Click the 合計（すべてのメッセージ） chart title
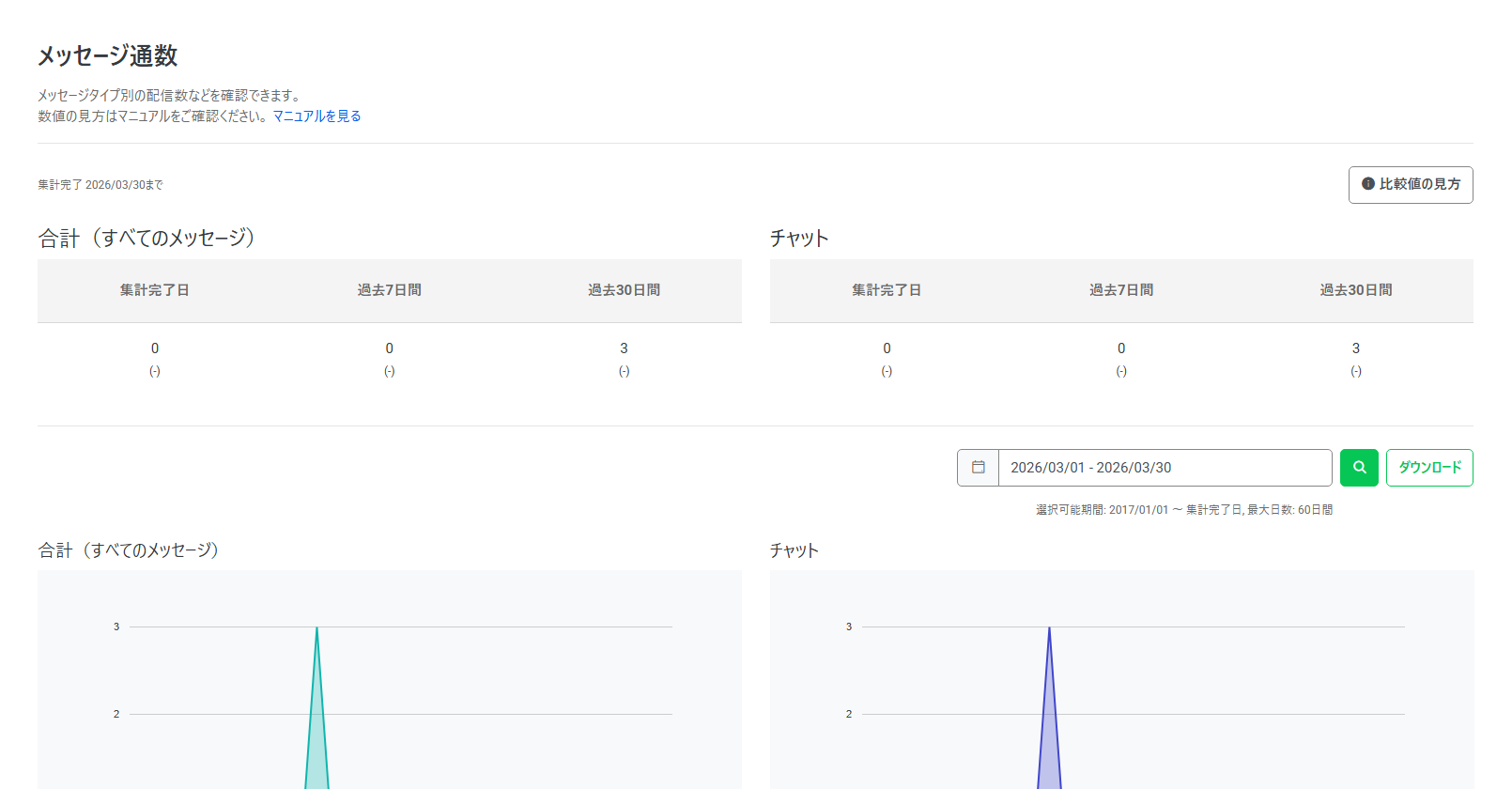 (x=129, y=550)
